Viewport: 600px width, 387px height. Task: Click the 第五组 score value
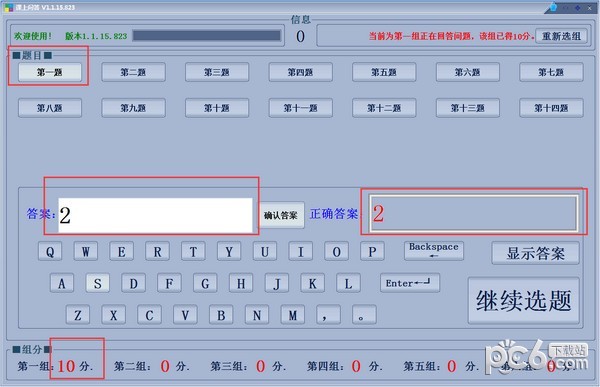(x=452, y=366)
